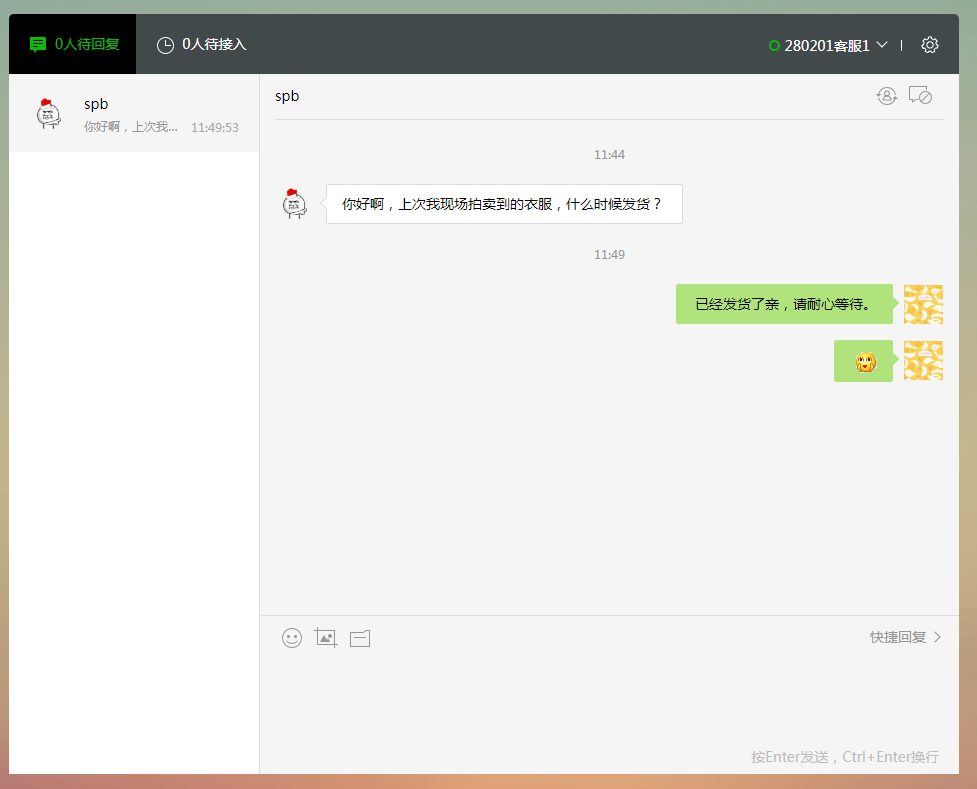Click the spb chat header name
The height and width of the screenshot is (789, 977).
pos(287,96)
